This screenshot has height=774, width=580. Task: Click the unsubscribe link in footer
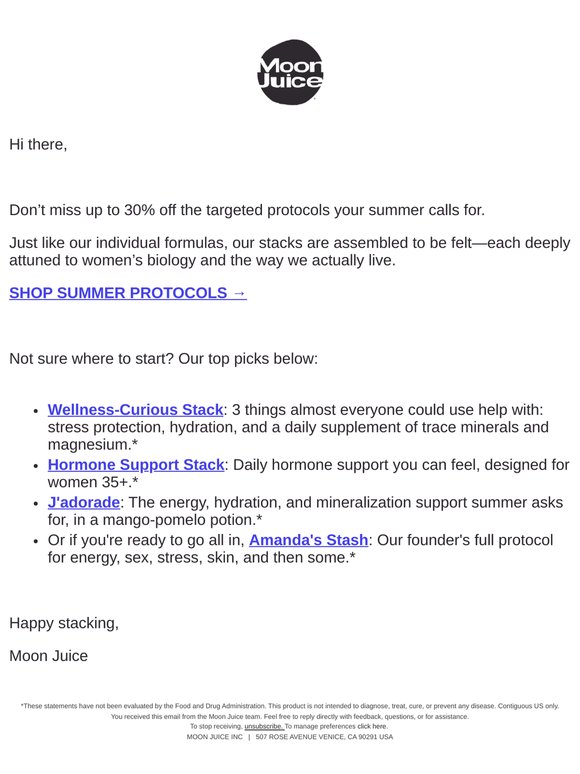tap(264, 726)
